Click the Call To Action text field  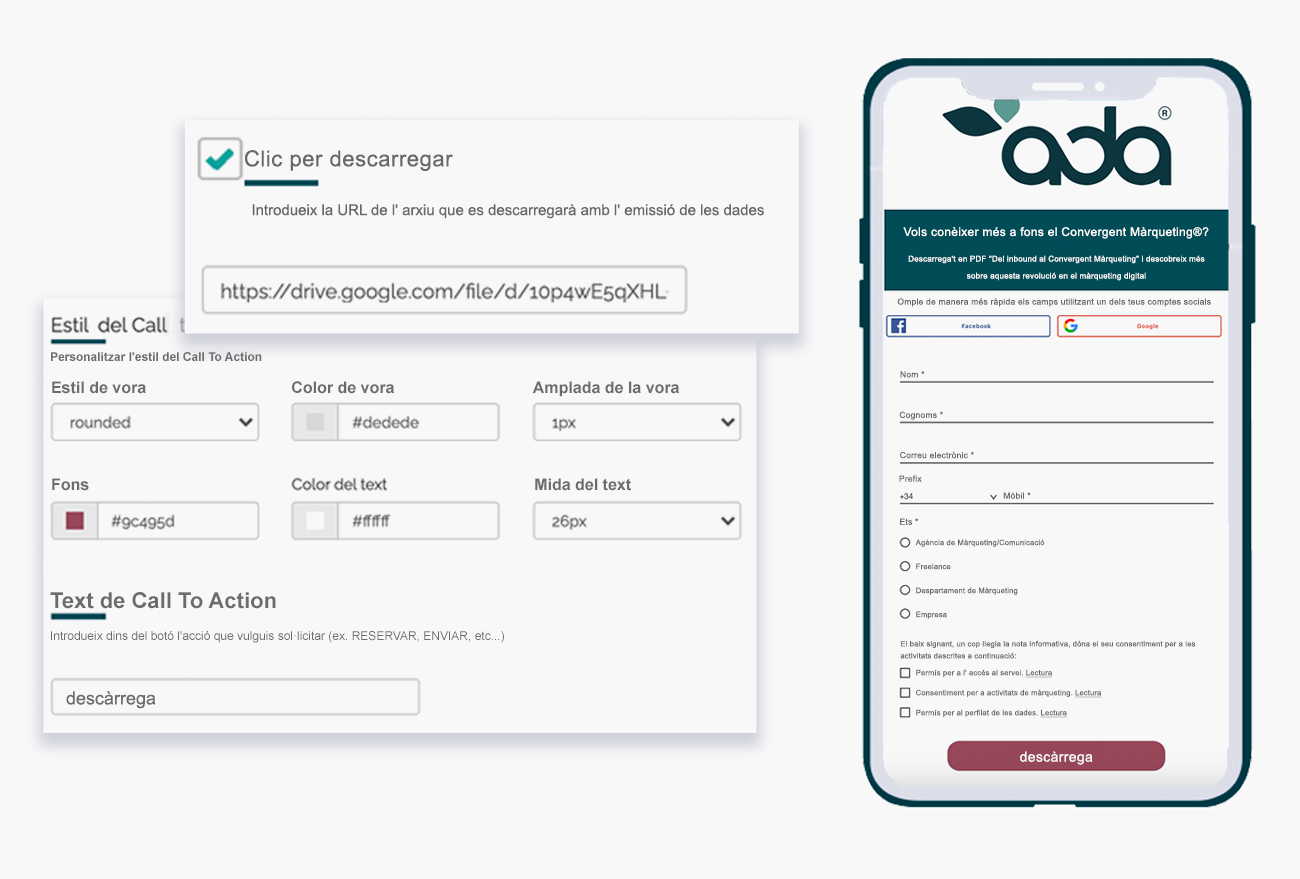(x=235, y=697)
